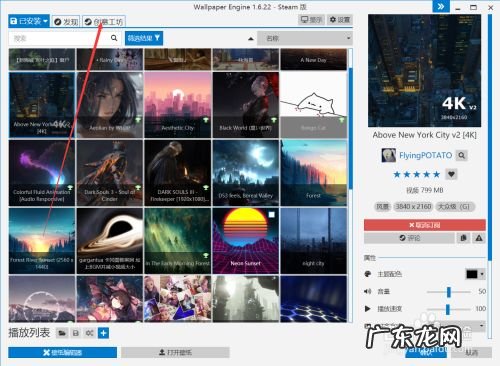Select the Black World wallpaper
This screenshot has width=500, height=366.
tap(246, 105)
